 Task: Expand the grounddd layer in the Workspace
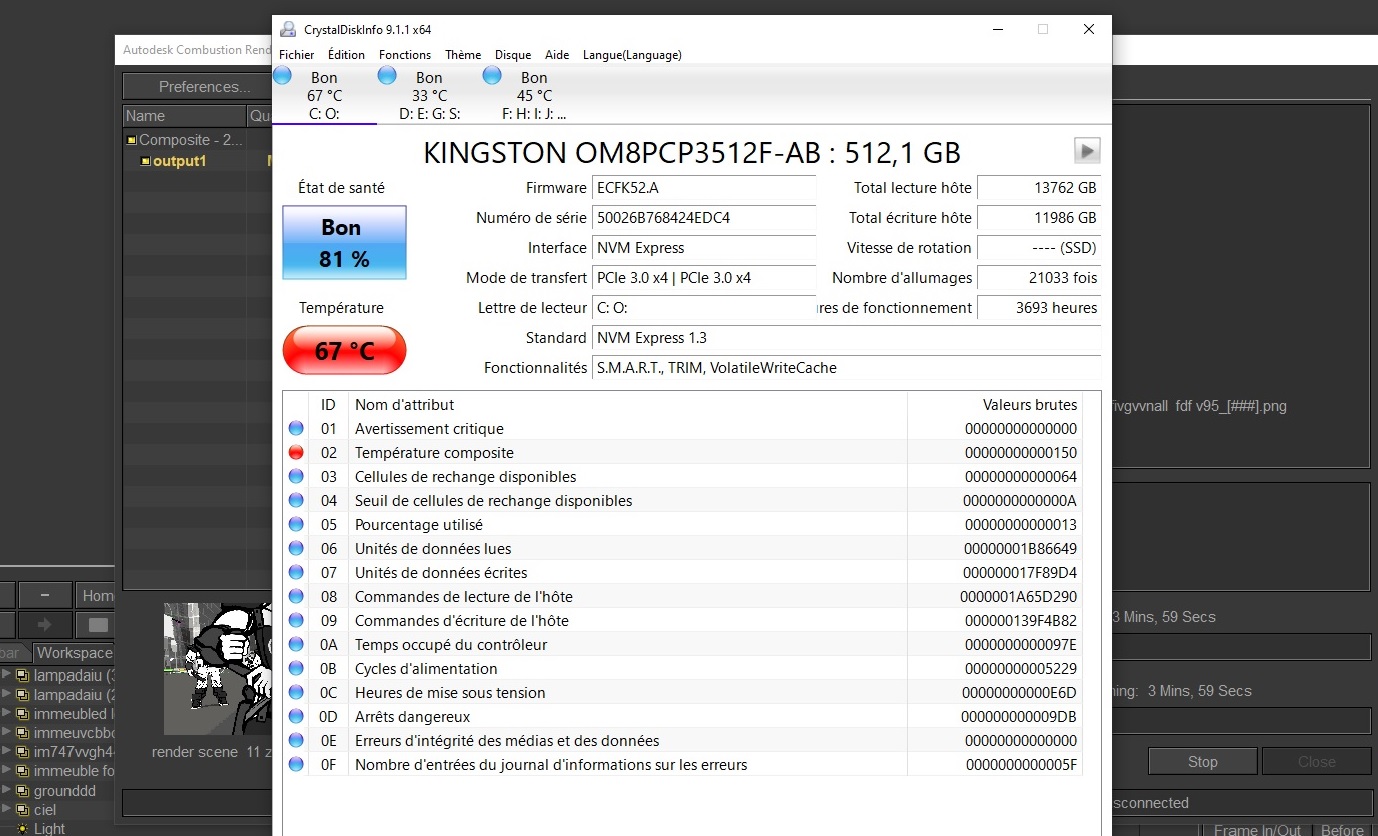click(7, 790)
